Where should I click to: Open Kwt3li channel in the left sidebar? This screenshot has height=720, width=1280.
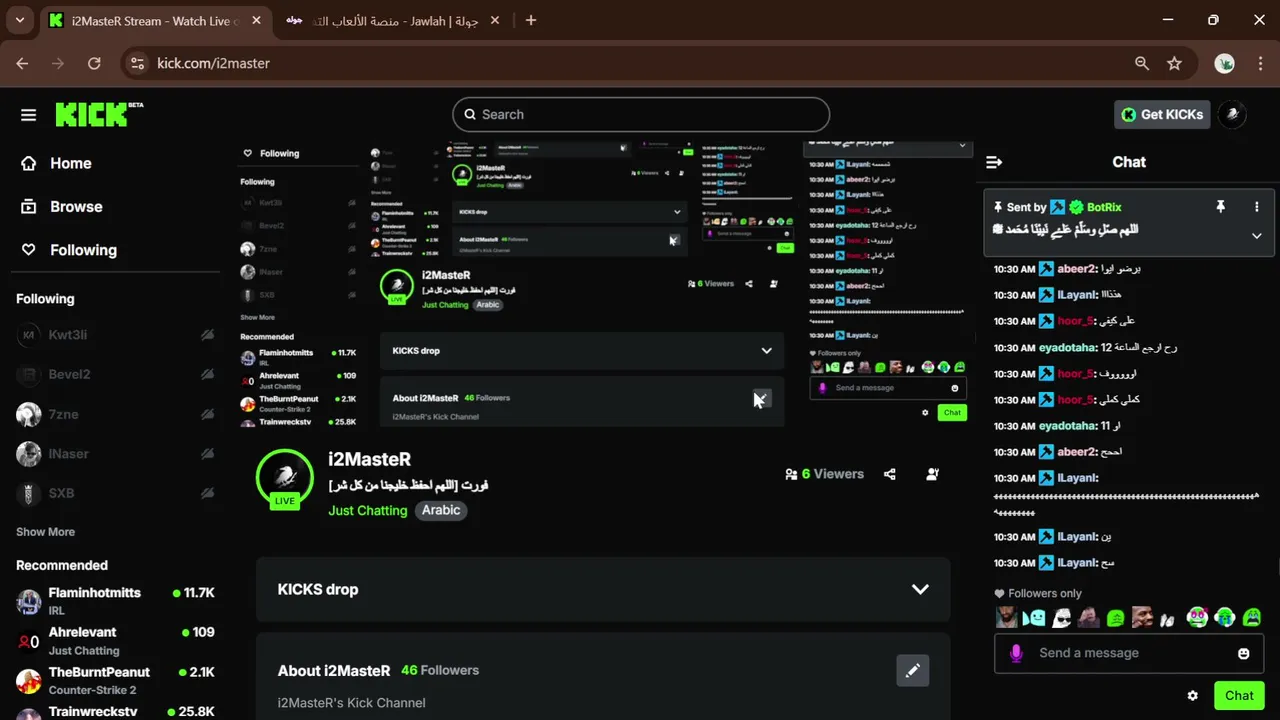pos(115,335)
